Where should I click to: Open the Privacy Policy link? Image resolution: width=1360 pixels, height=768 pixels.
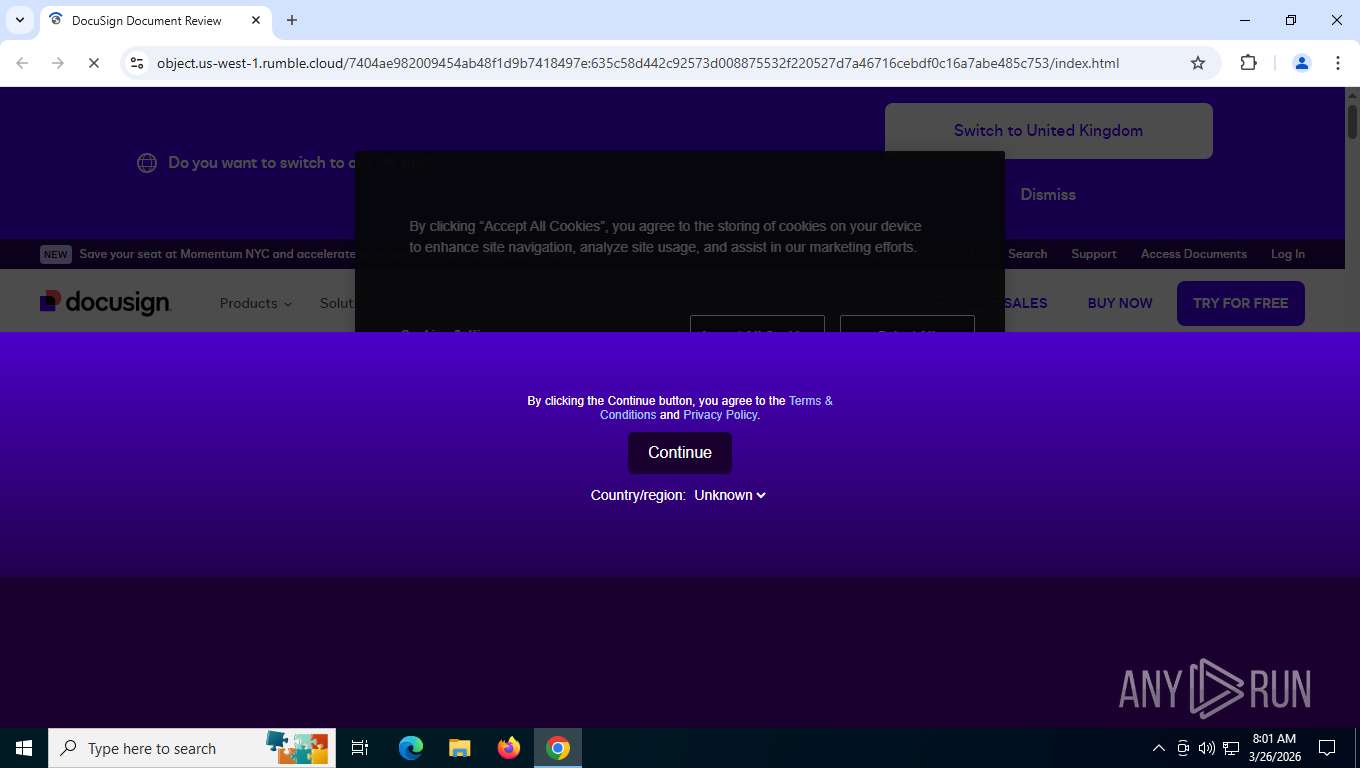[x=720, y=415]
